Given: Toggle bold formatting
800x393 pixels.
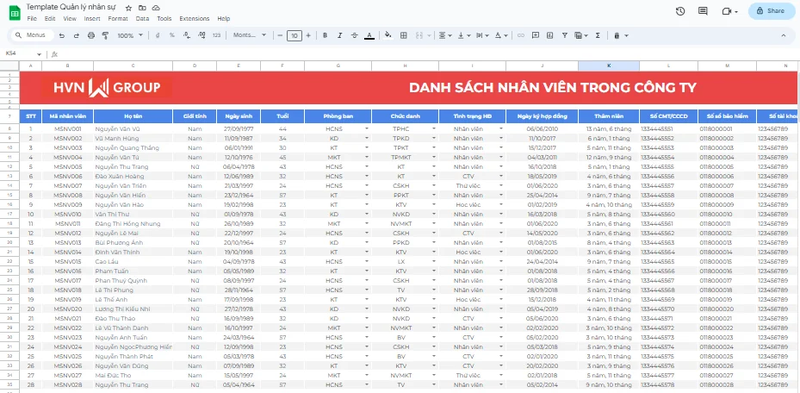Looking at the screenshot, I should pyautogui.click(x=325, y=36).
